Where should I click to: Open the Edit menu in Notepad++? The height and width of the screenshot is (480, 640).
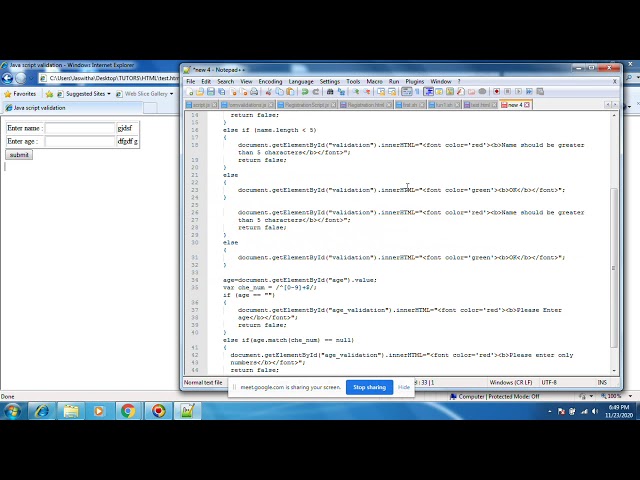pyautogui.click(x=206, y=82)
